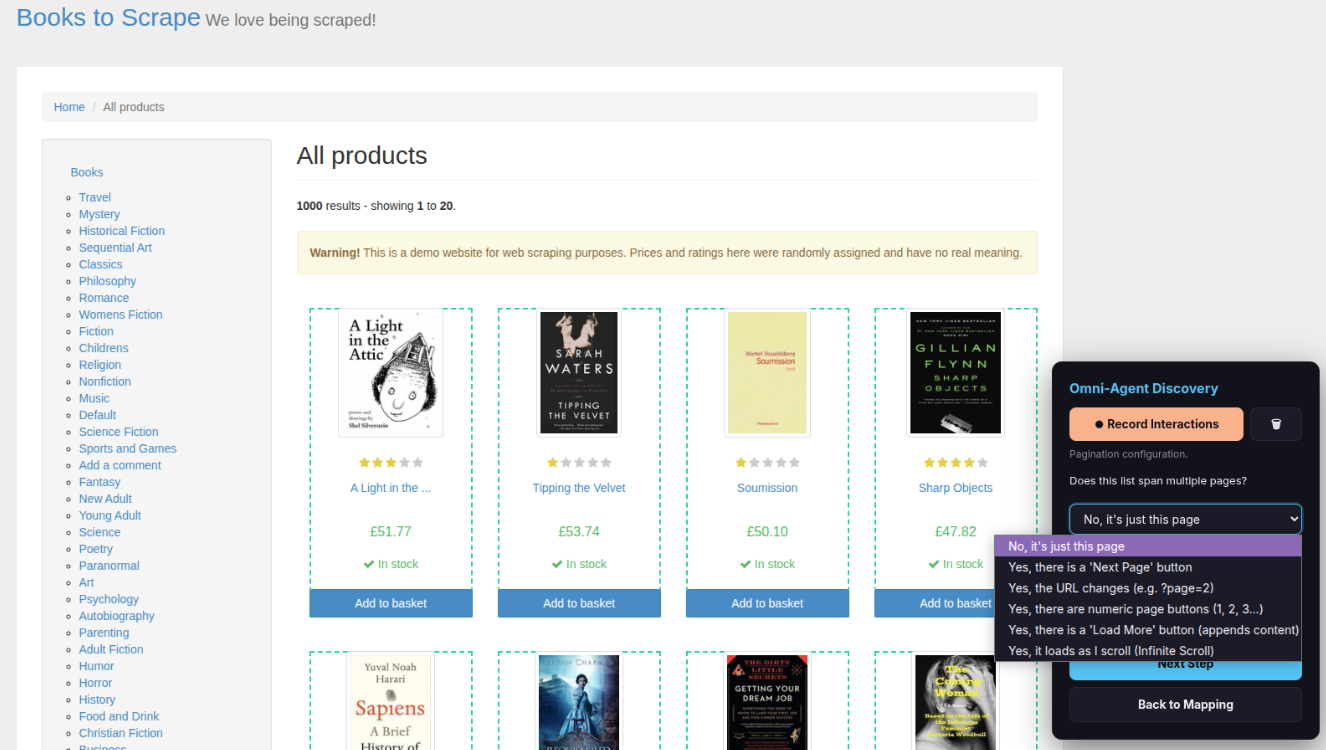Choose the URL changes (?page=2) option
Image resolution: width=1326 pixels, height=750 pixels.
point(1148,588)
